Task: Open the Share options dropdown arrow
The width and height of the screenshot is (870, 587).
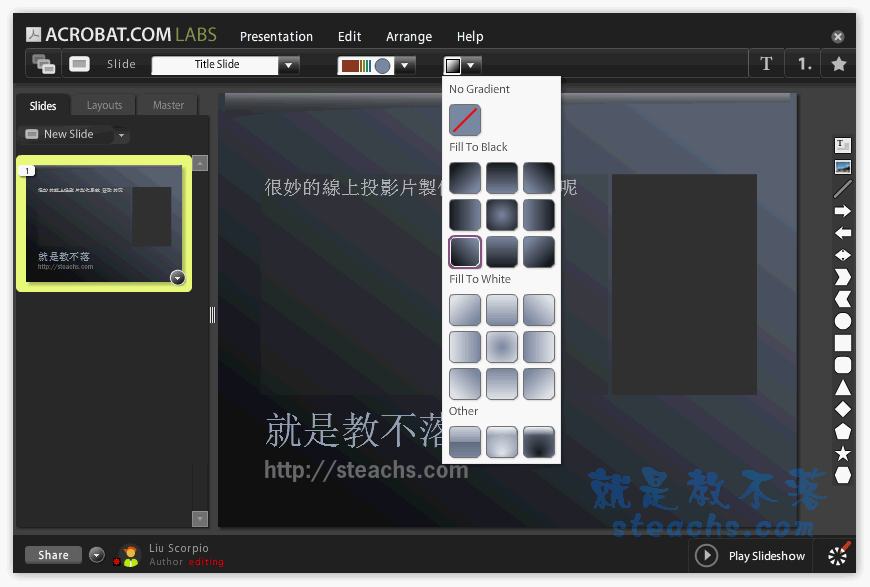Action: point(97,555)
